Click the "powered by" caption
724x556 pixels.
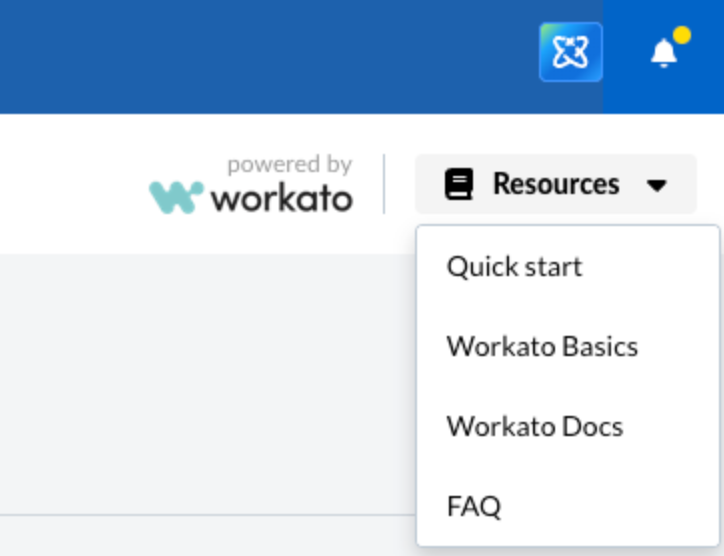289,164
